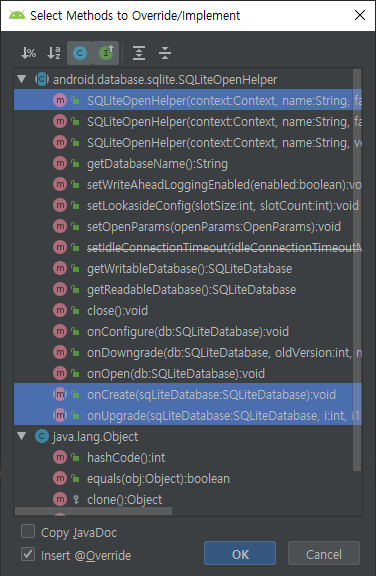
Task: Uncheck Insert @Override checkbox
Action: pyautogui.click(x=28, y=554)
